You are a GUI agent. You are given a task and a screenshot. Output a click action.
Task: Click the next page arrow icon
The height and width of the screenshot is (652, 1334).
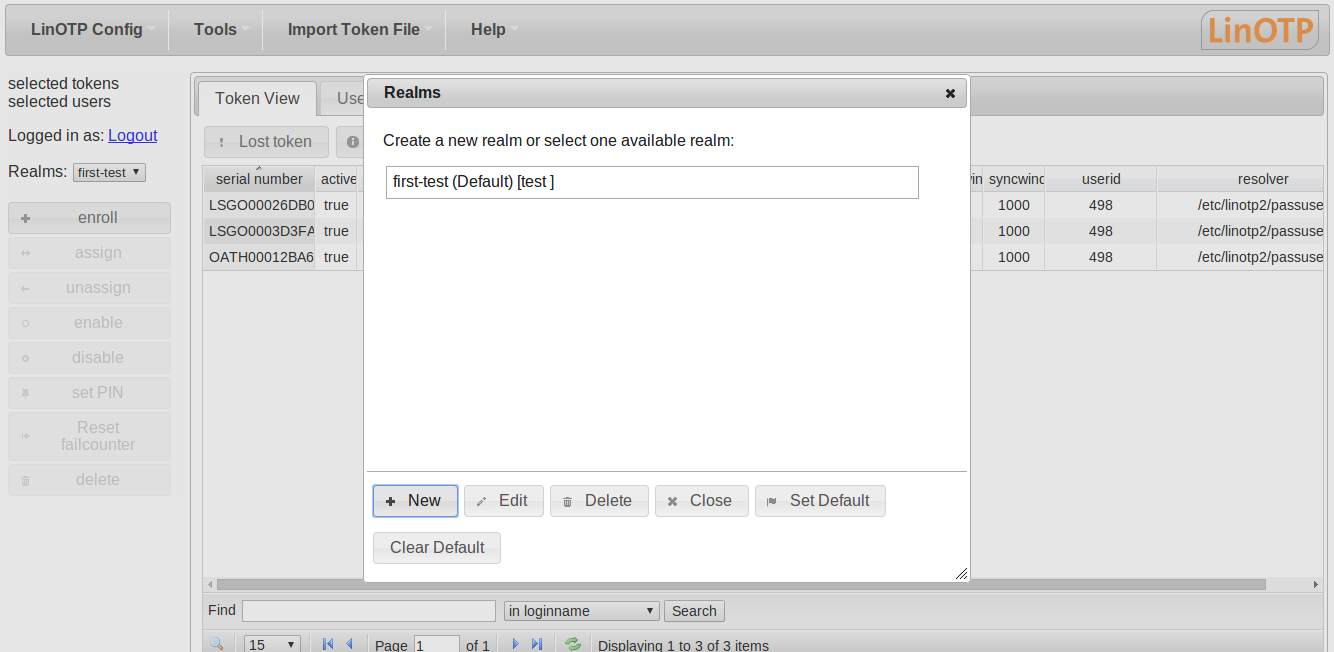(515, 645)
